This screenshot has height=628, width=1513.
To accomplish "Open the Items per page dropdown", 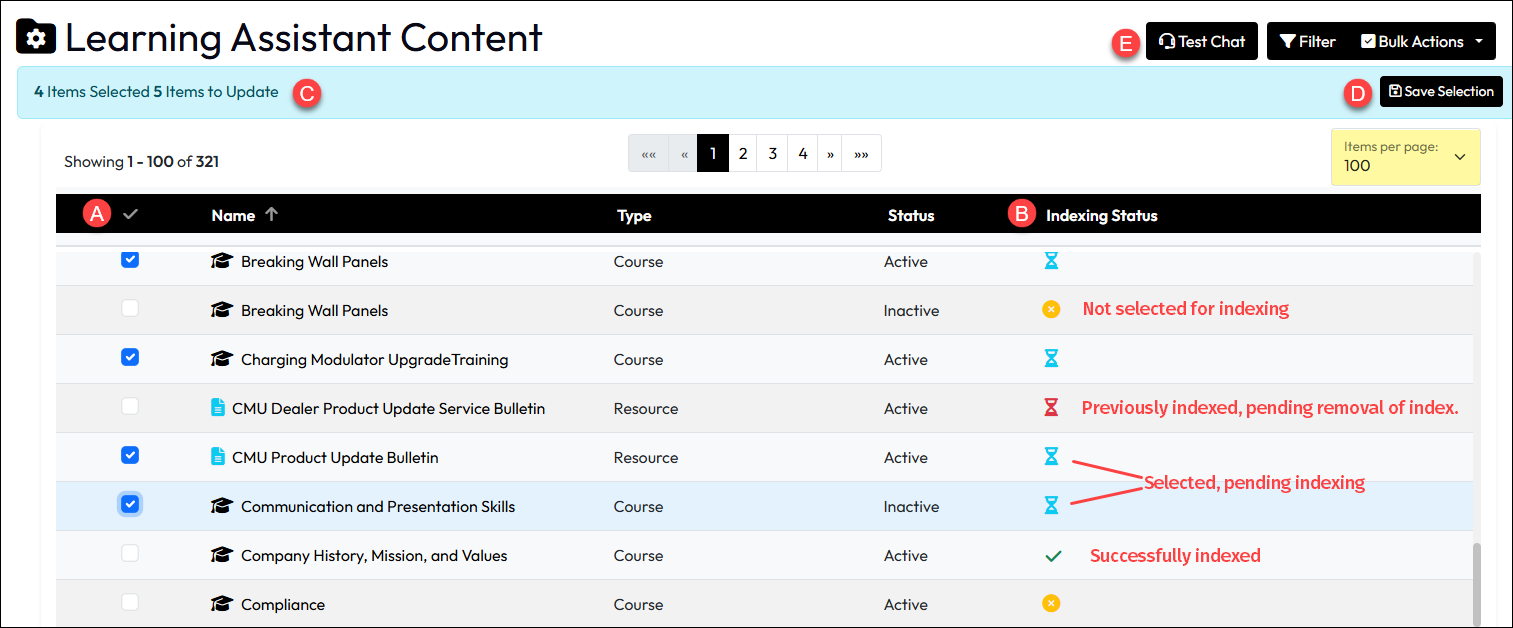I will point(1405,157).
